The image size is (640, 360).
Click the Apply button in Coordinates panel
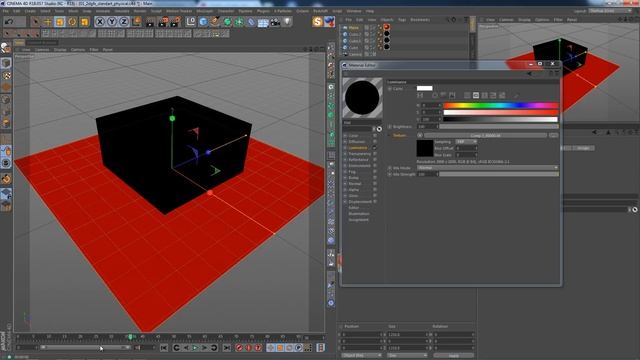click(x=453, y=356)
